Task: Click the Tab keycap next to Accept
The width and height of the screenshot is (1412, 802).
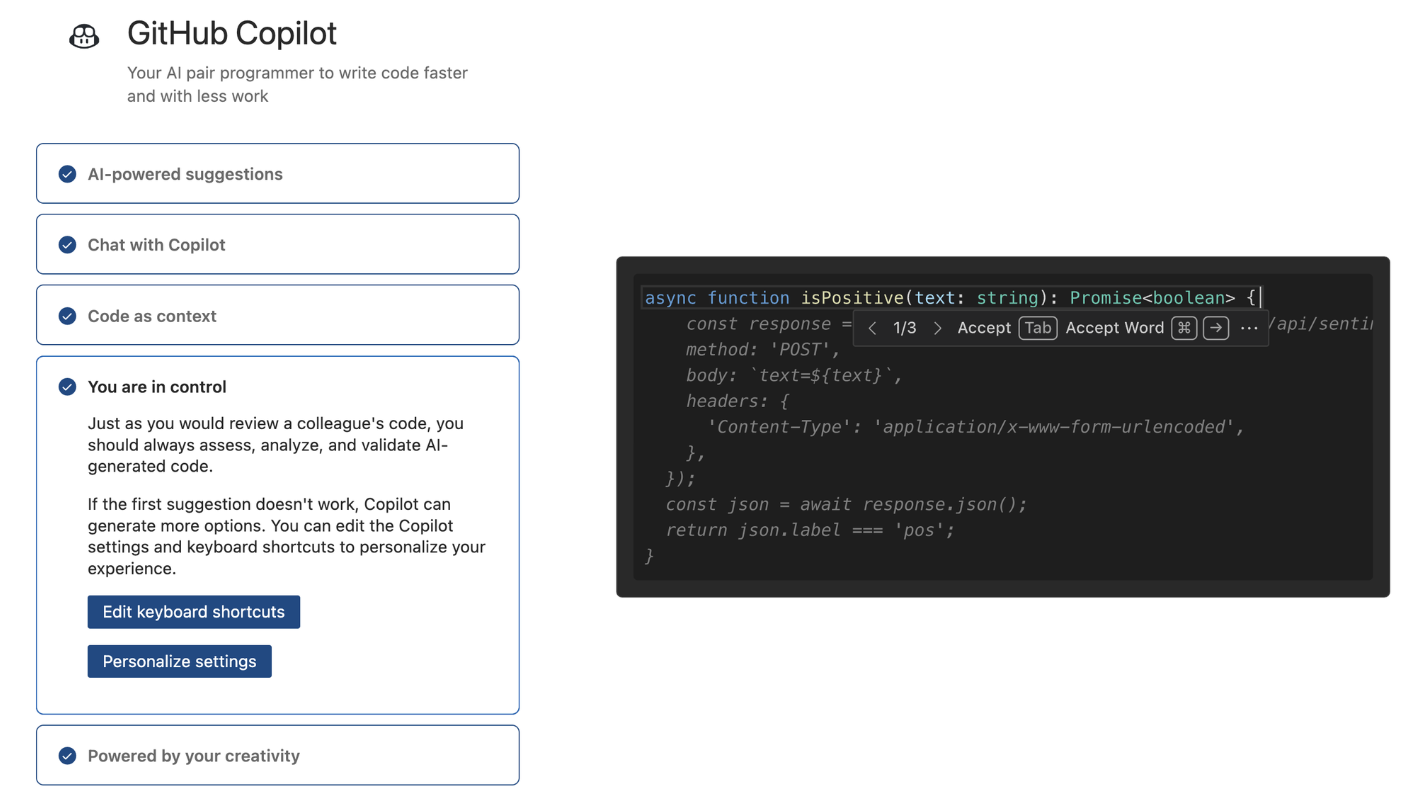Action: point(1038,327)
